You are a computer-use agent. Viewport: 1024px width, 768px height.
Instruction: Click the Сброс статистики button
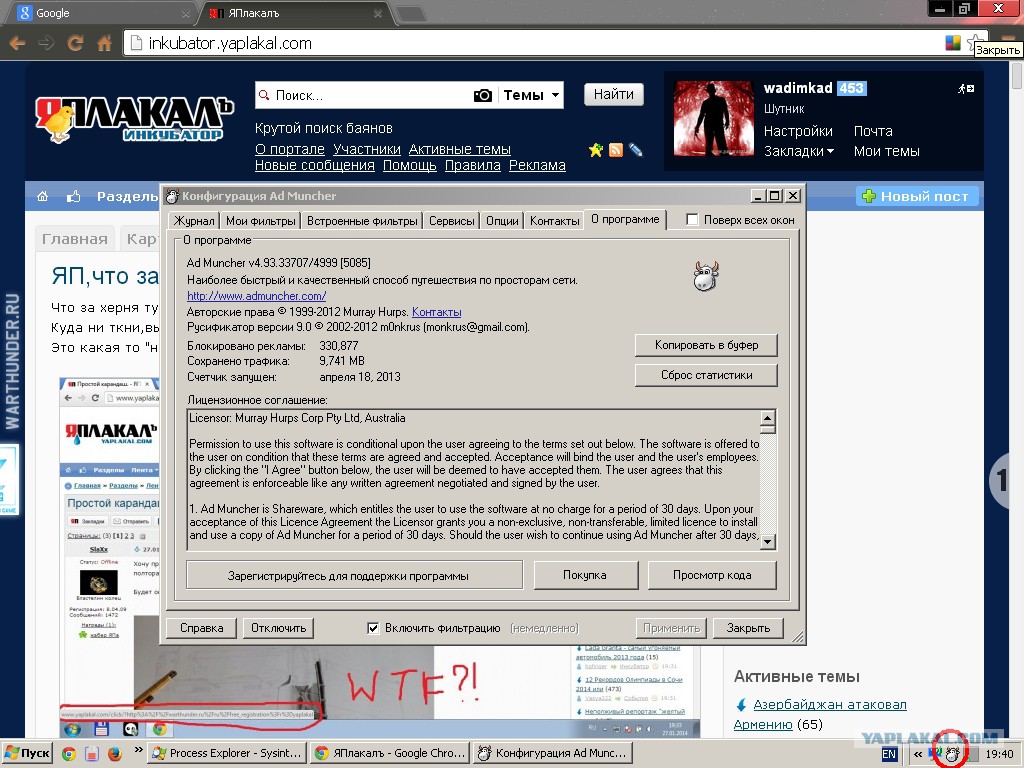coord(706,375)
